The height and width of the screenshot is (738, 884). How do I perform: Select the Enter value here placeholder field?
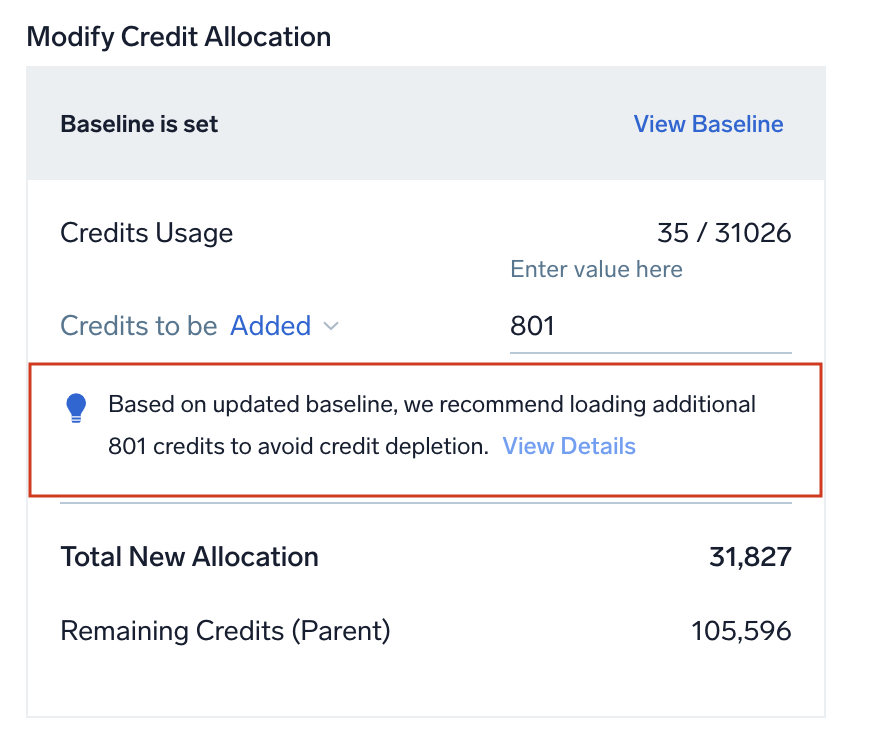pyautogui.click(x=596, y=269)
